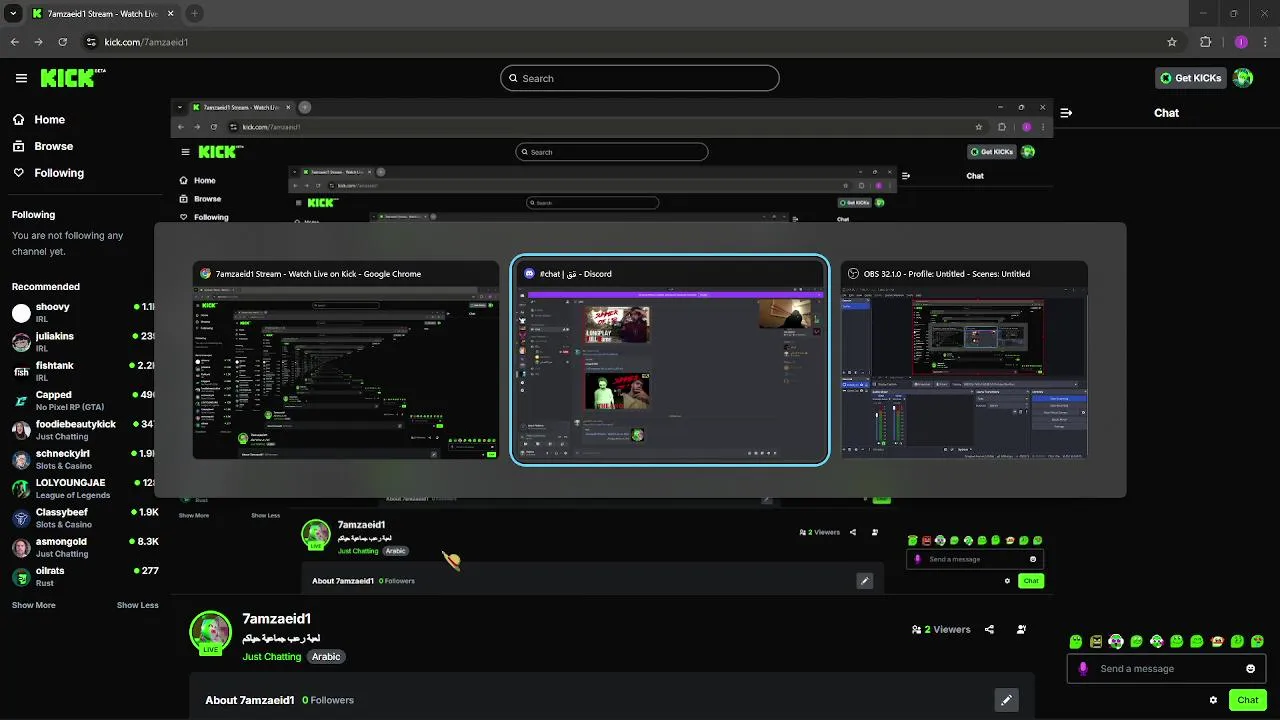
Task: Switch to Discord #chat window thumbnail
Action: pyautogui.click(x=670, y=361)
